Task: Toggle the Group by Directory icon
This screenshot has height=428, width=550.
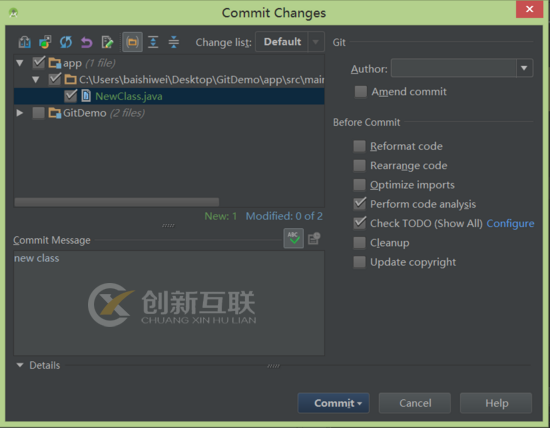Action: tap(132, 42)
